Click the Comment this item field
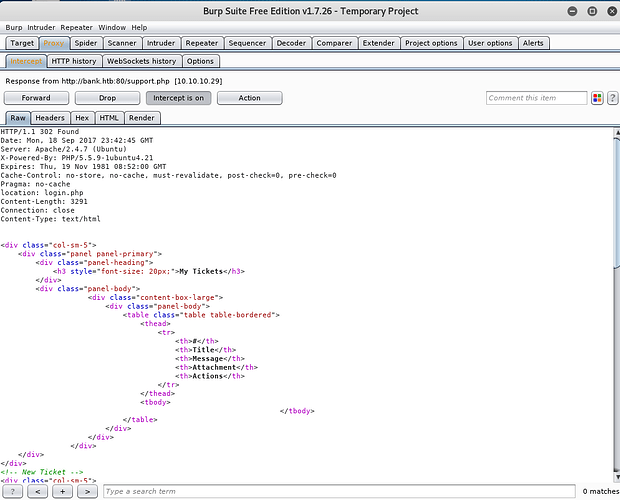The height and width of the screenshot is (500, 620). [536, 98]
